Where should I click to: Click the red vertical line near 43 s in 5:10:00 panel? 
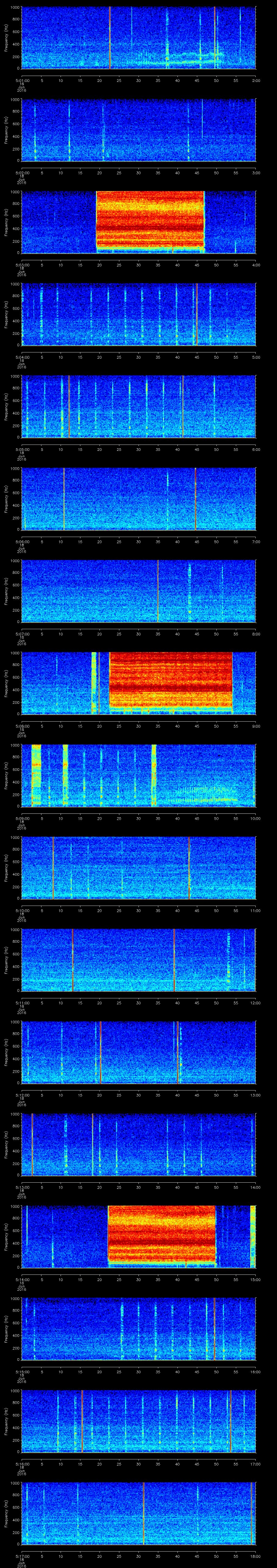189,868
